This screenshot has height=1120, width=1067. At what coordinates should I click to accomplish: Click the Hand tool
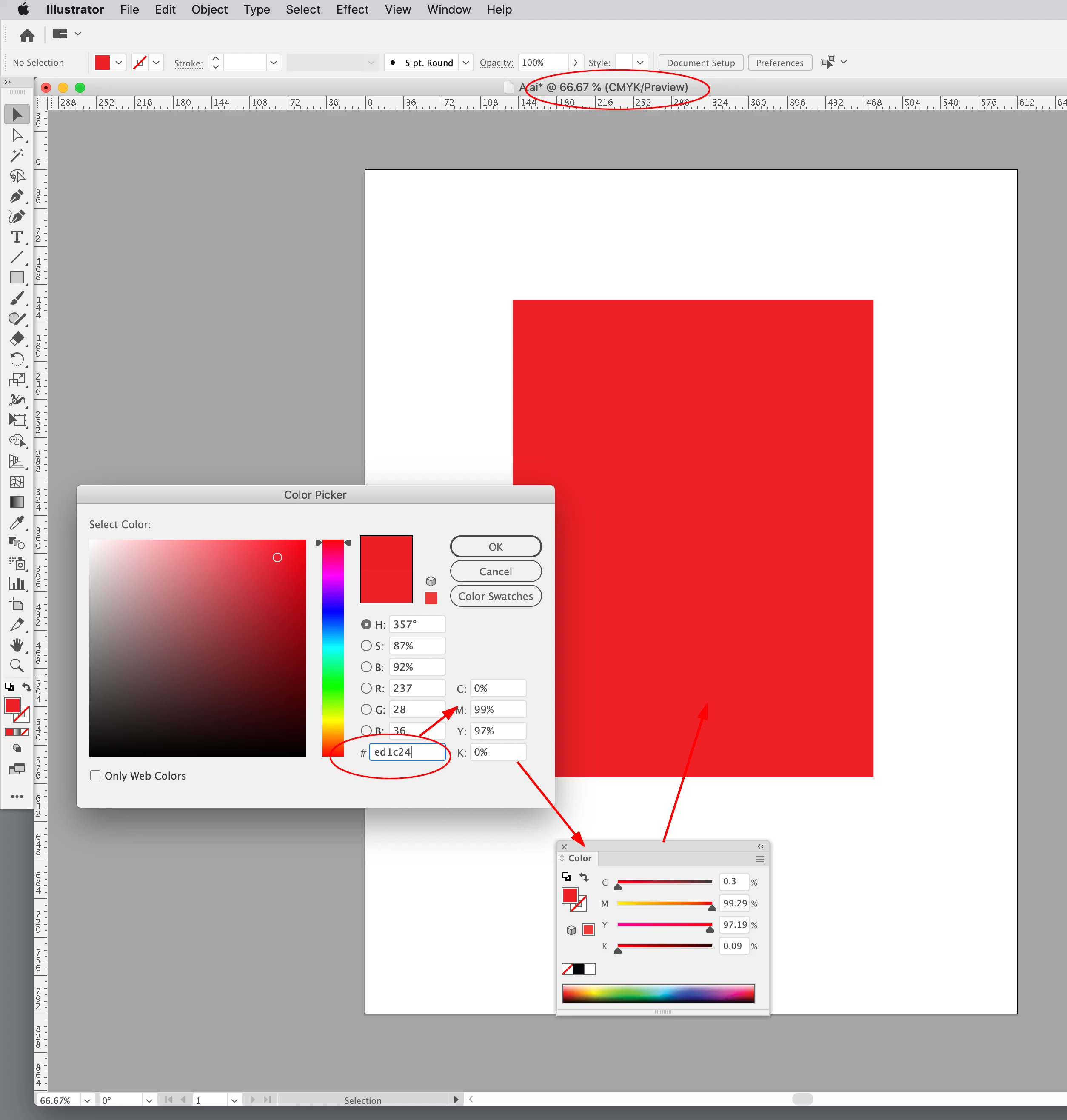[x=17, y=645]
